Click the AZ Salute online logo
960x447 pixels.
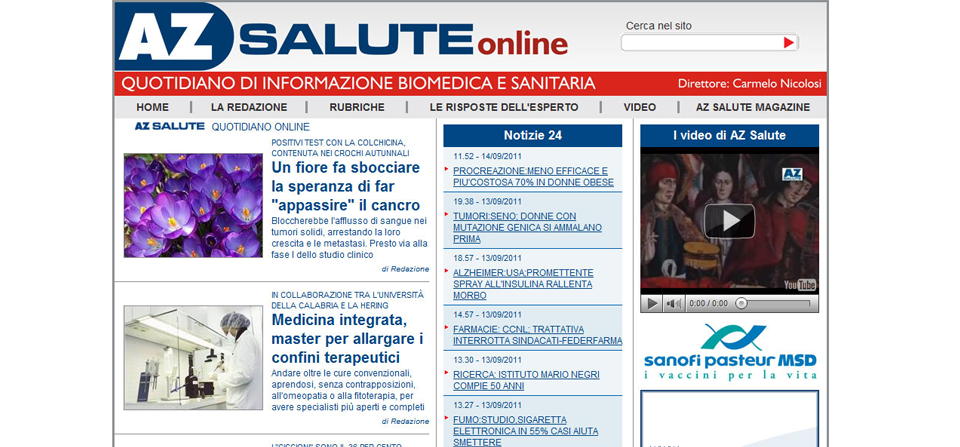click(342, 37)
